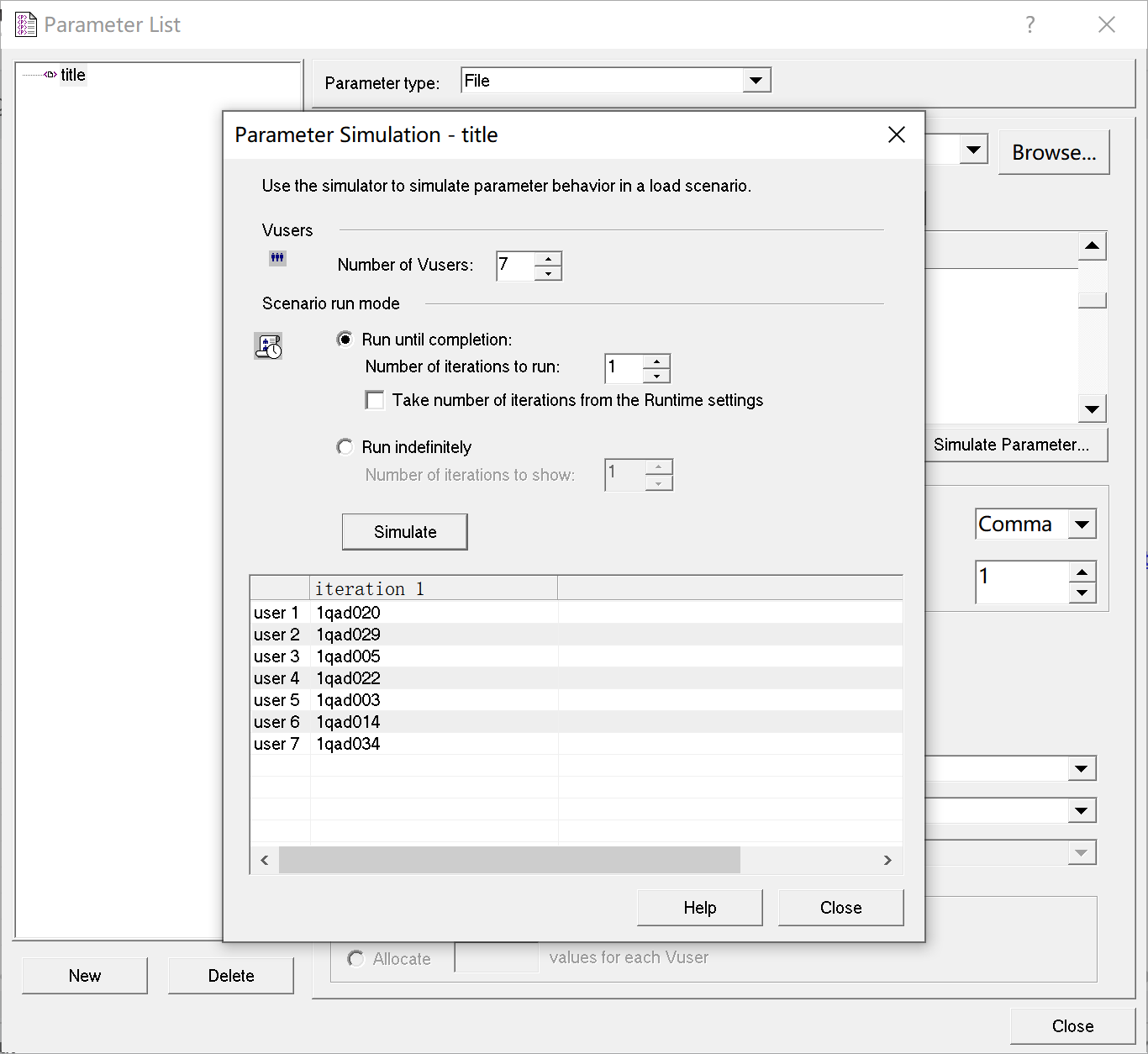
Task: Increase the first data line value
Action: [1082, 572]
